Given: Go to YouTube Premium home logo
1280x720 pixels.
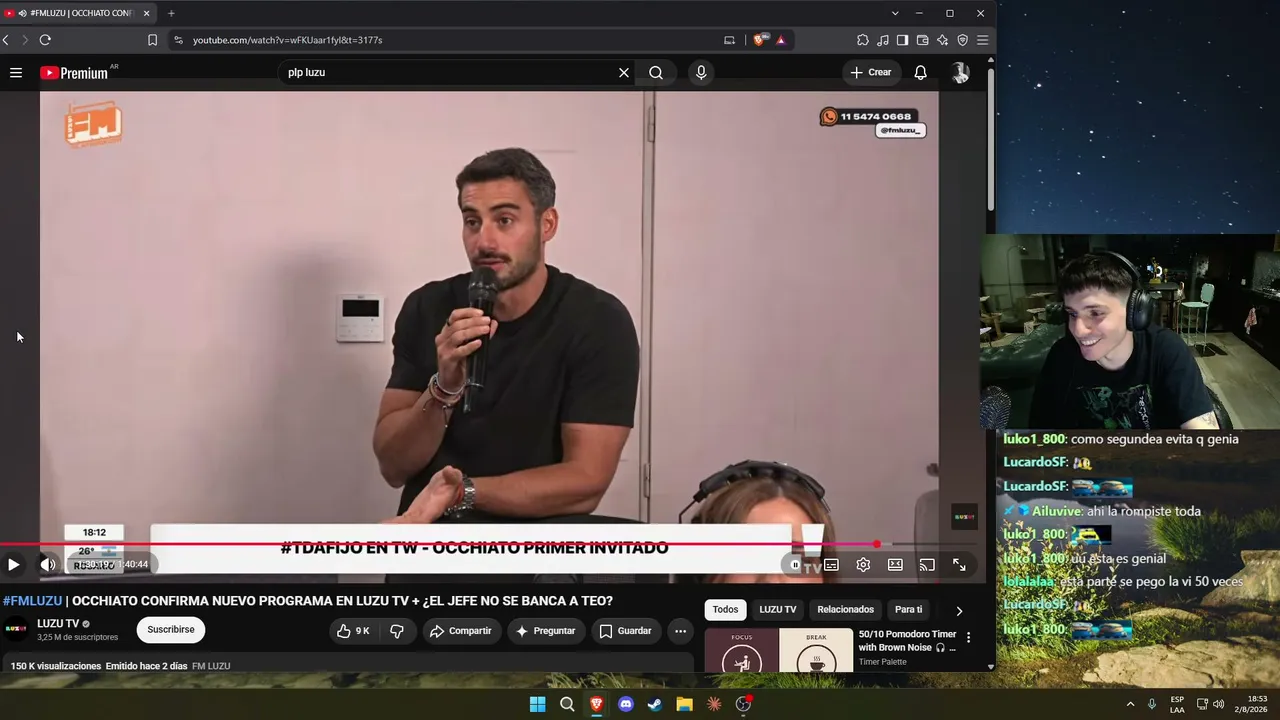Looking at the screenshot, I should click(74, 72).
